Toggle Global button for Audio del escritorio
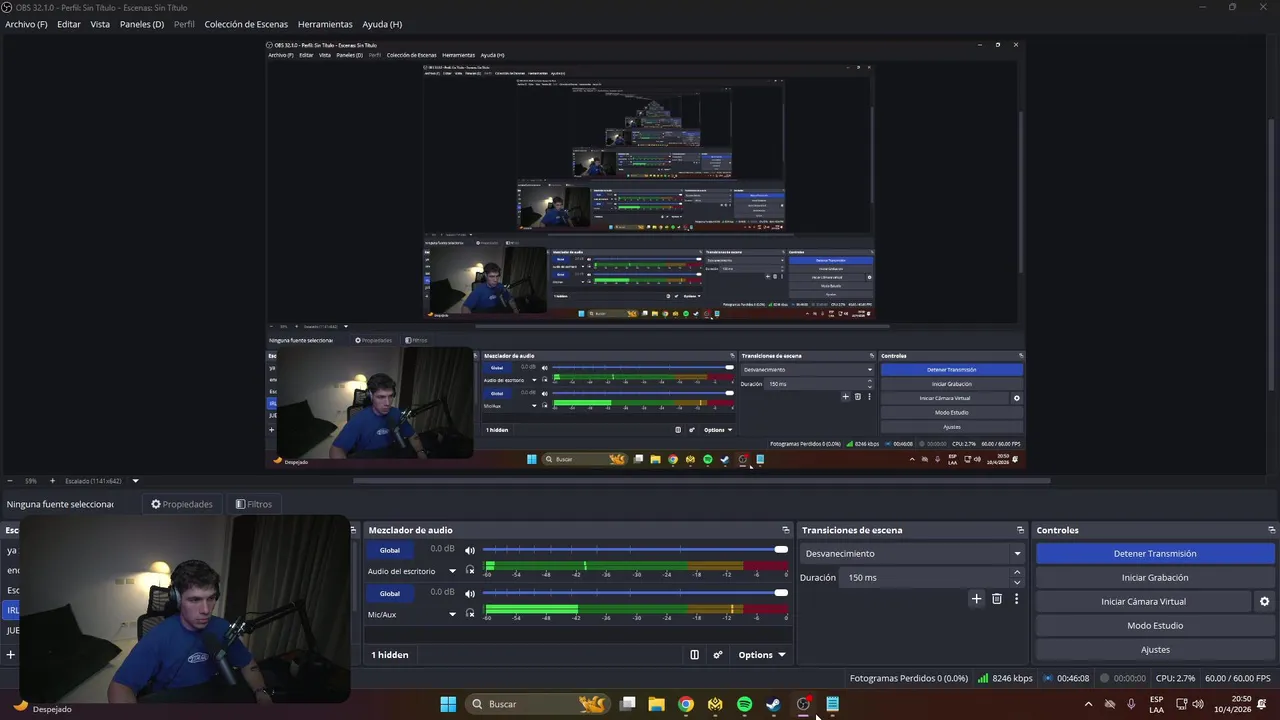Image resolution: width=1280 pixels, height=720 pixels. [x=390, y=550]
